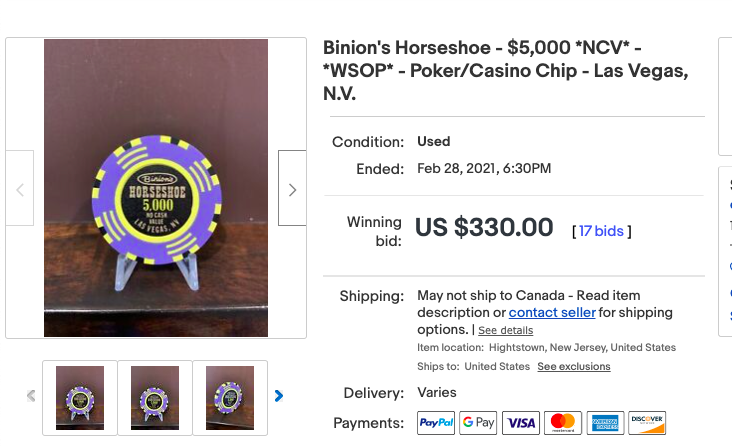Open the 17 bids history link

[601, 231]
